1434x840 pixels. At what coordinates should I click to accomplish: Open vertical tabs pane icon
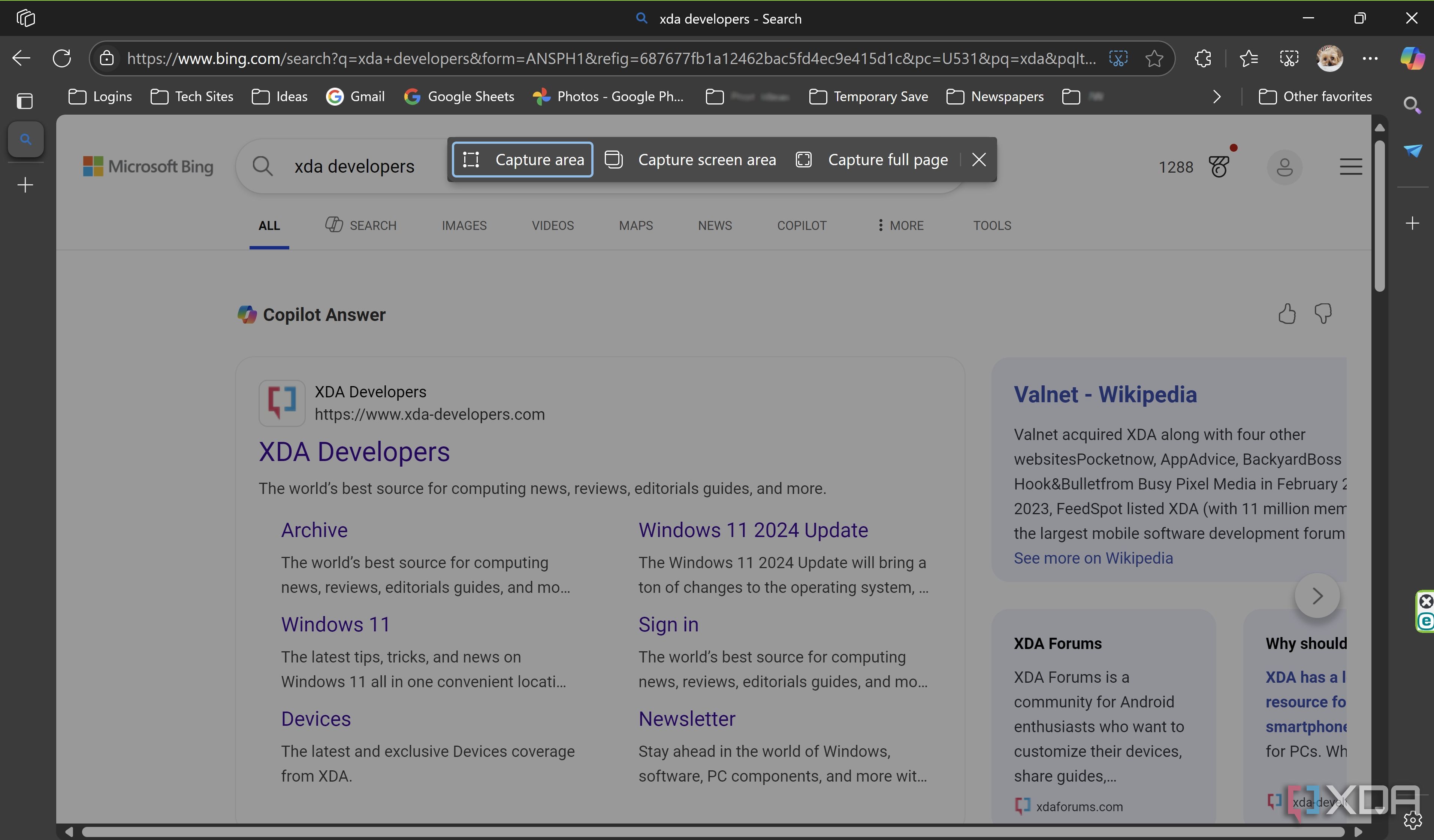[25, 101]
